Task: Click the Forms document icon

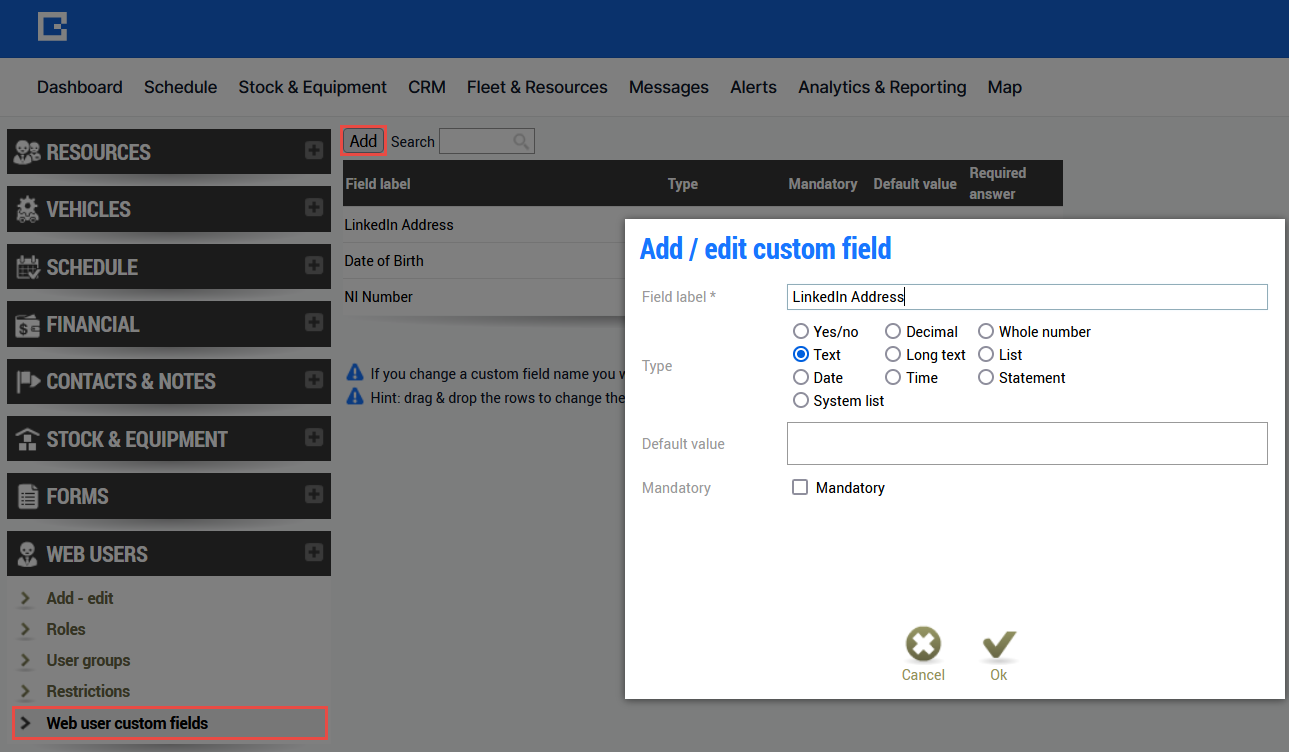Action: pyautogui.click(x=28, y=497)
